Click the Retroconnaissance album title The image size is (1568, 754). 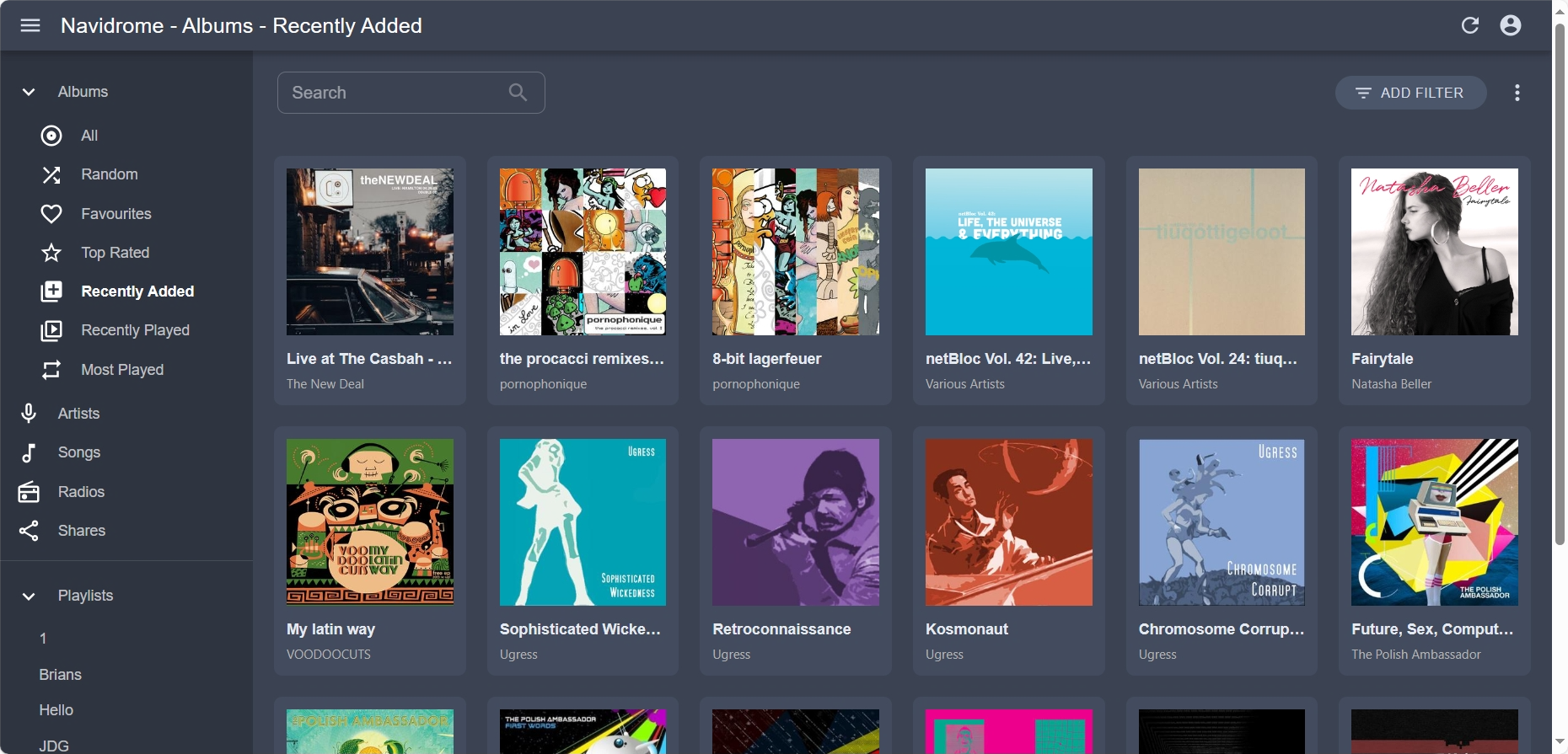(781, 629)
